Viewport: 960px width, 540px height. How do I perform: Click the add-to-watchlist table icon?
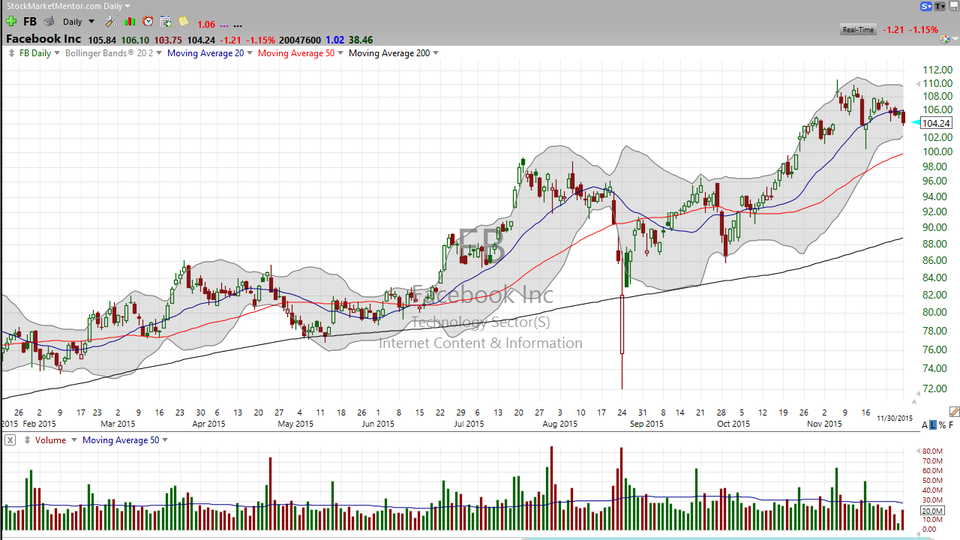pos(166,21)
